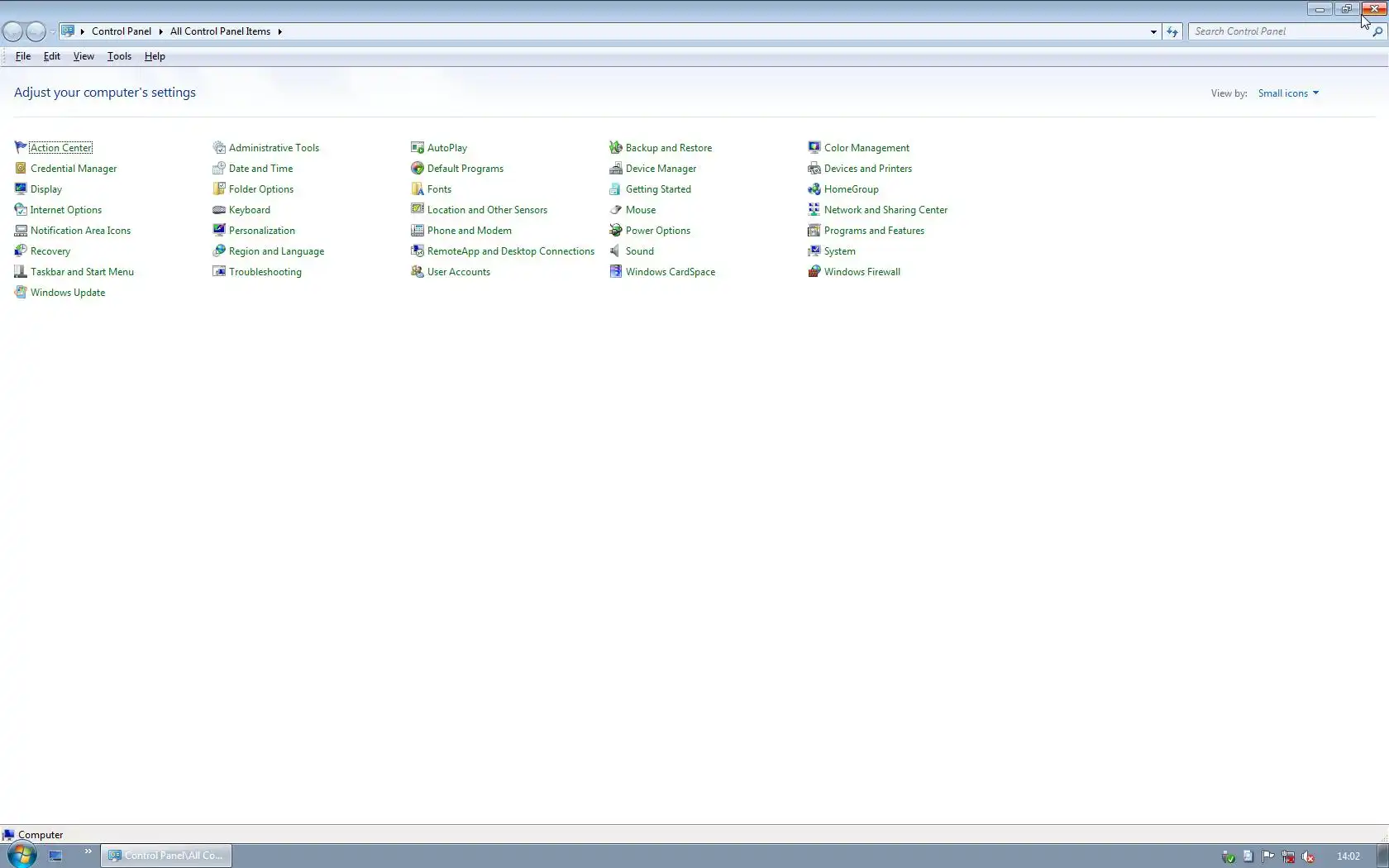Expand the Control Panel breadcrumb arrow
This screenshot has height=868, width=1389.
point(160,31)
